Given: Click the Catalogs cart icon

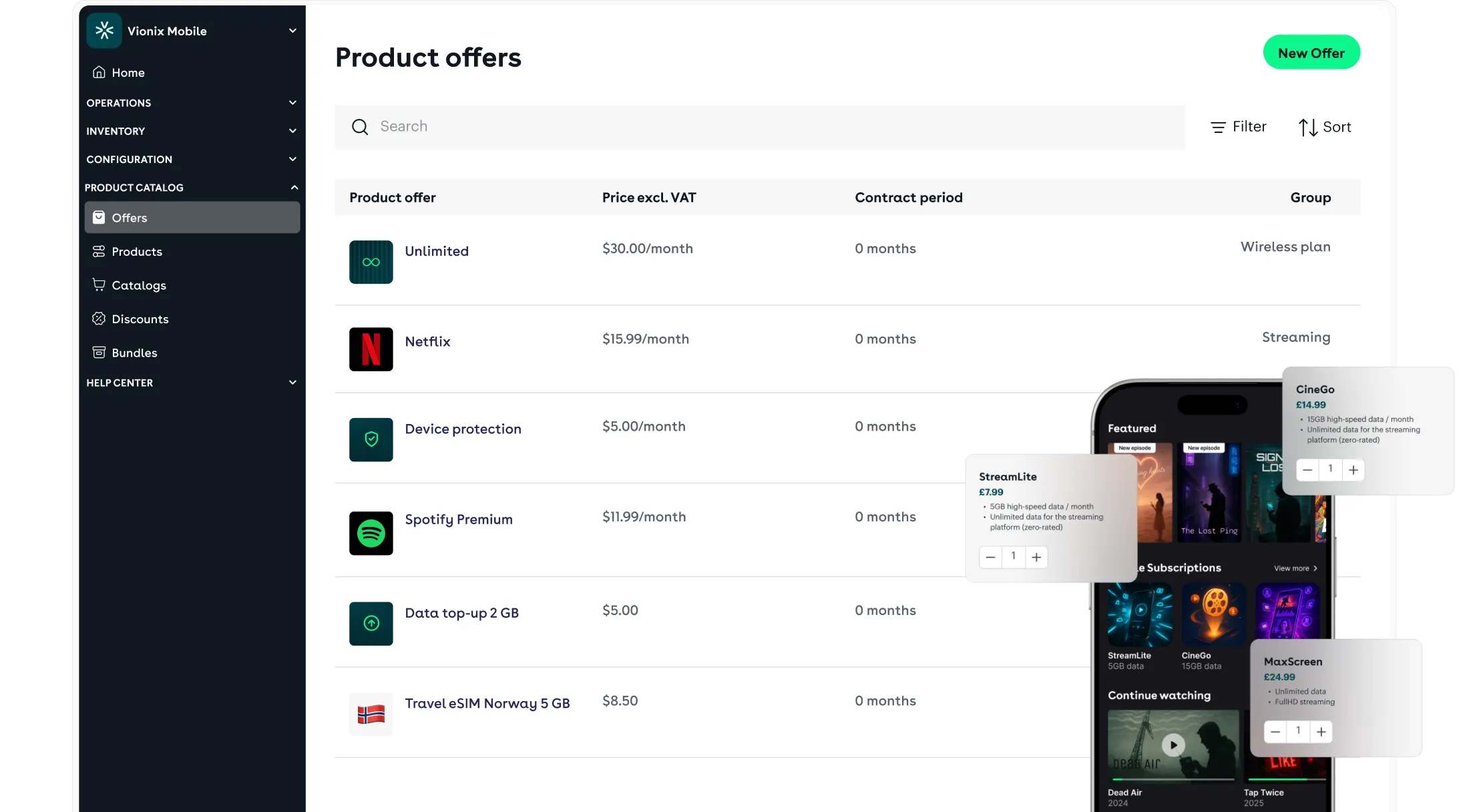Looking at the screenshot, I should point(99,284).
